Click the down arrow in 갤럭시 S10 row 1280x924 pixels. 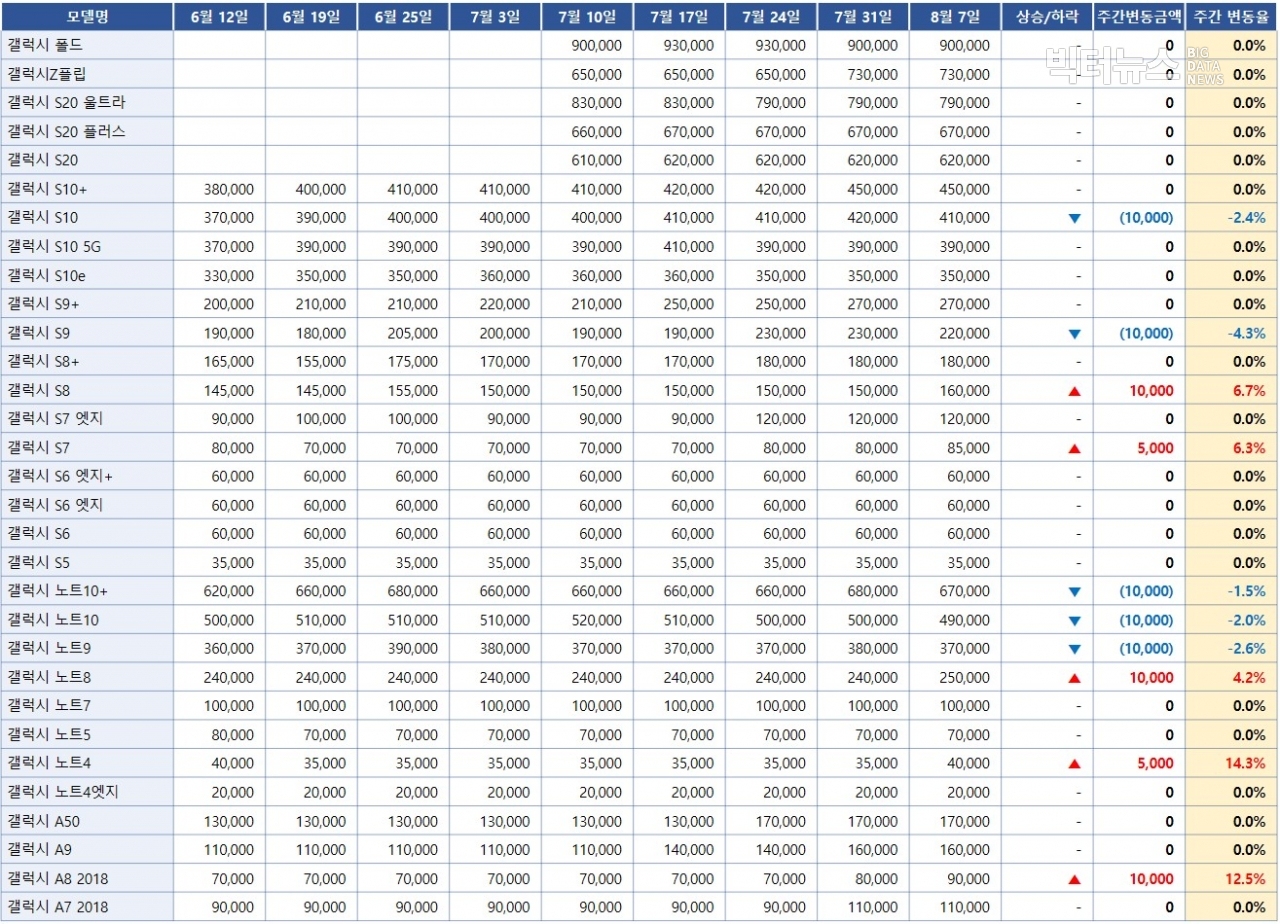point(1074,218)
